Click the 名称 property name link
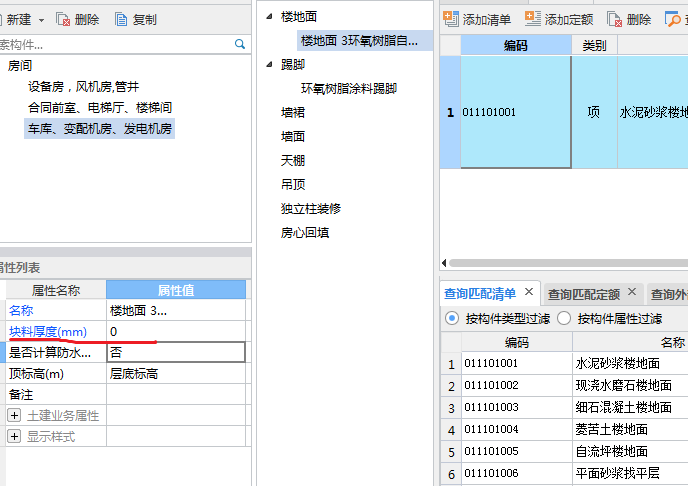The image size is (688, 486). point(21,311)
